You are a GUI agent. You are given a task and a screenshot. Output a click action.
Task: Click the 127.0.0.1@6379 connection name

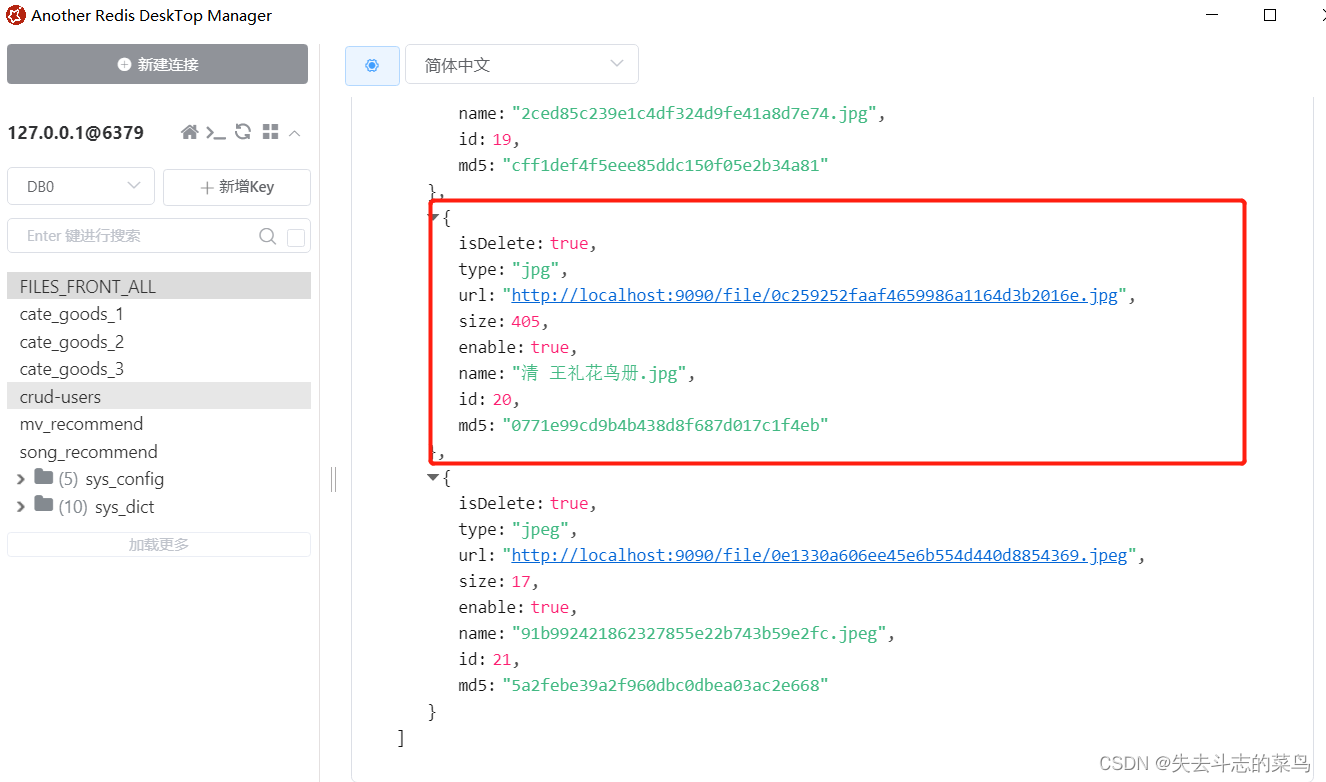[x=76, y=133]
